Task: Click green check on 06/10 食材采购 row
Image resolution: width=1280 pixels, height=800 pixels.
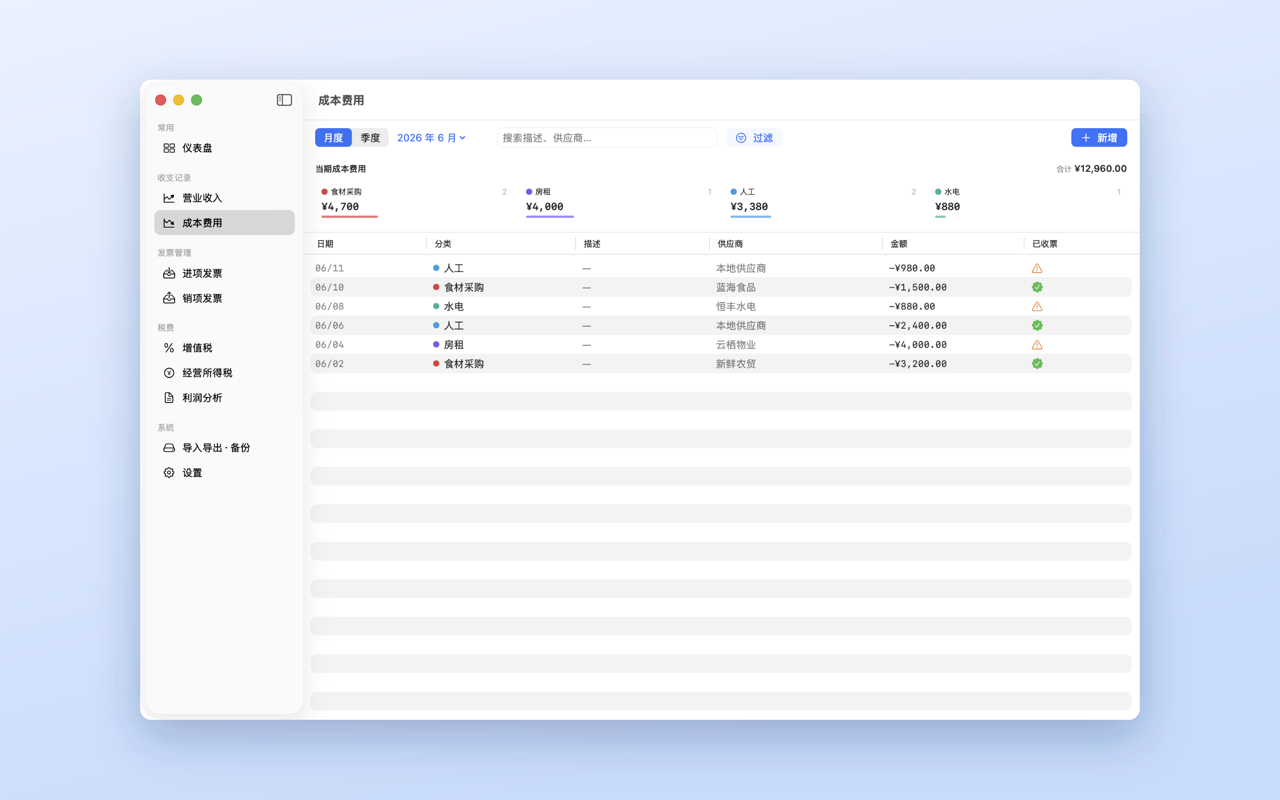Action: coord(1037,287)
